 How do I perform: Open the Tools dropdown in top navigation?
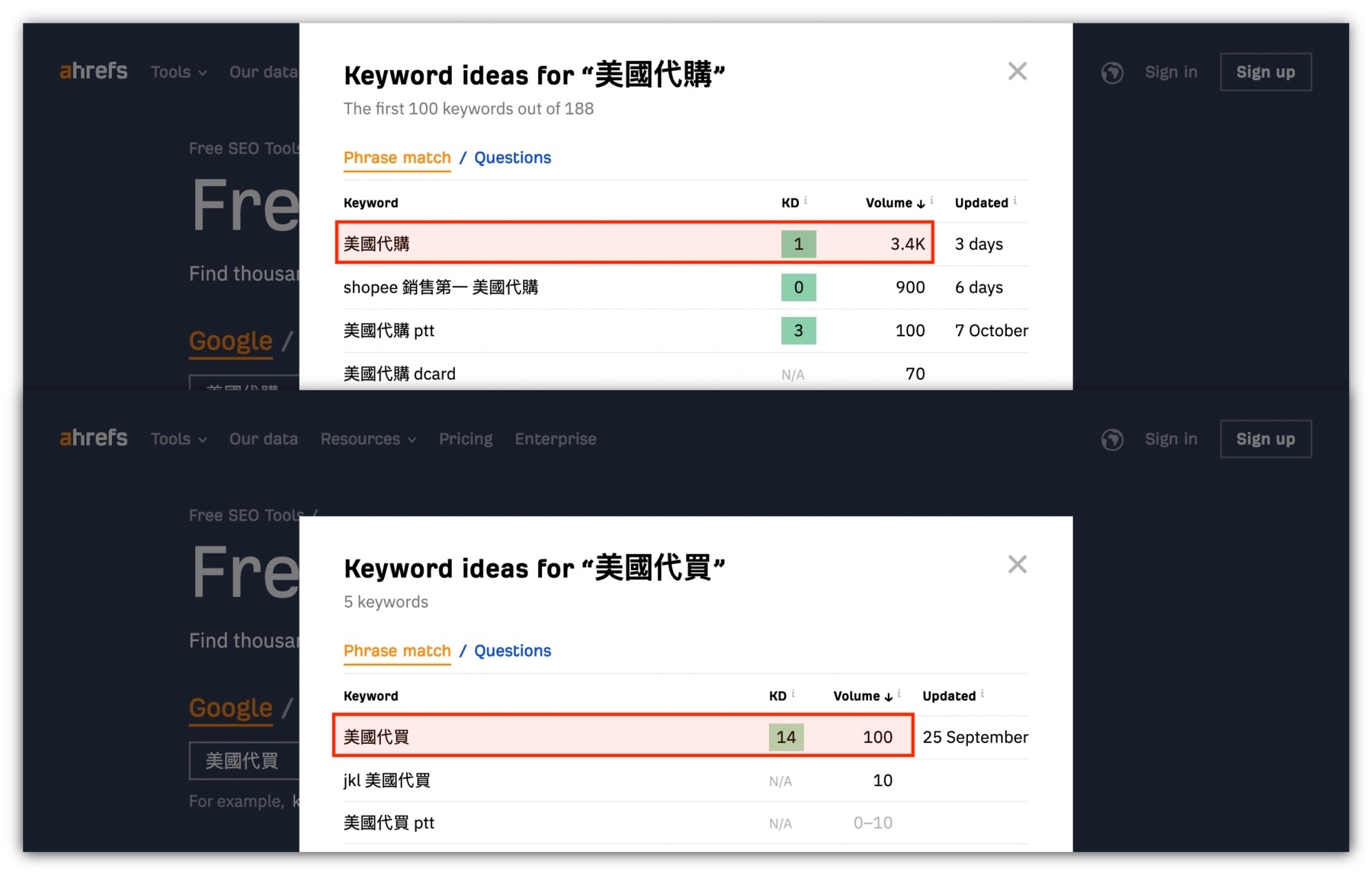tap(178, 72)
